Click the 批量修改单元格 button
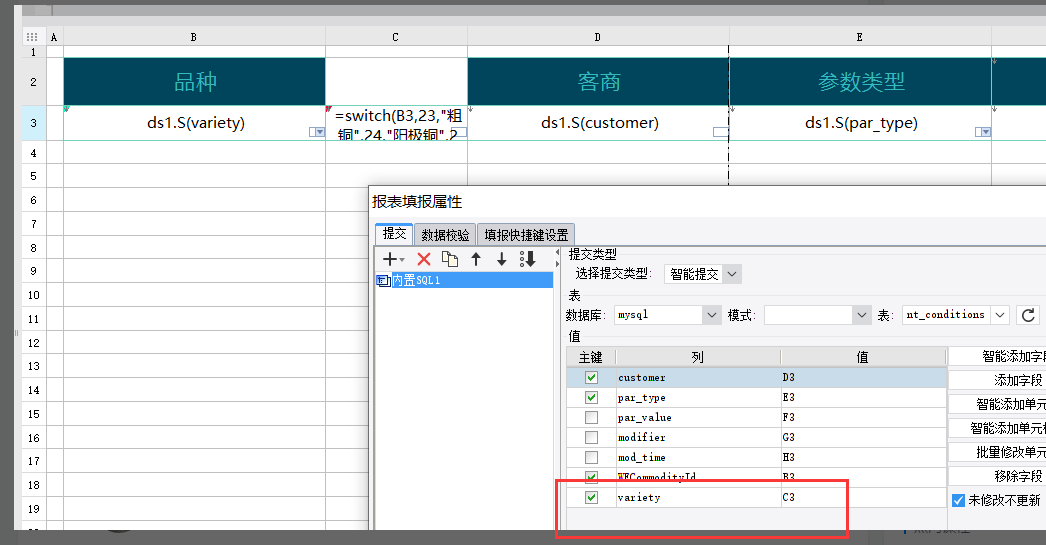 pyautogui.click(x=997, y=452)
